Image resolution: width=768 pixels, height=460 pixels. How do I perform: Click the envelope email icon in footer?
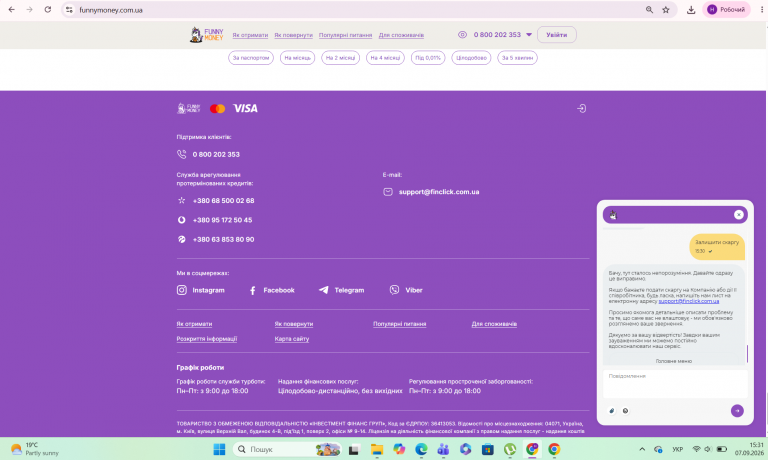[x=388, y=192]
